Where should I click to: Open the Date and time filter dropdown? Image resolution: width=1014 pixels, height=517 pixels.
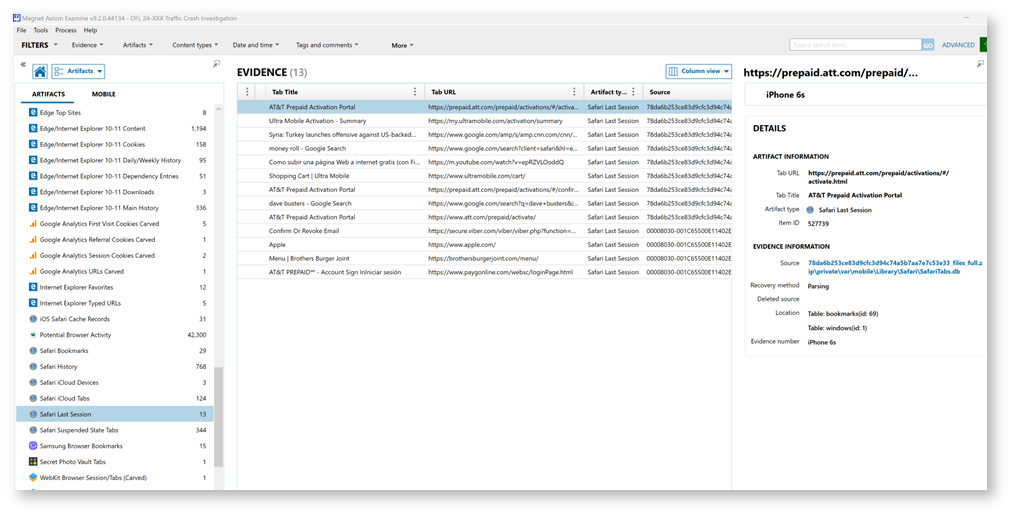[256, 45]
